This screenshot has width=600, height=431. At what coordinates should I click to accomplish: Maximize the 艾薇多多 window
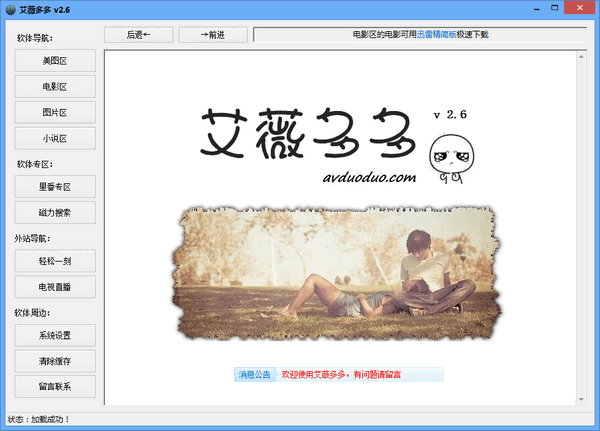click(554, 8)
